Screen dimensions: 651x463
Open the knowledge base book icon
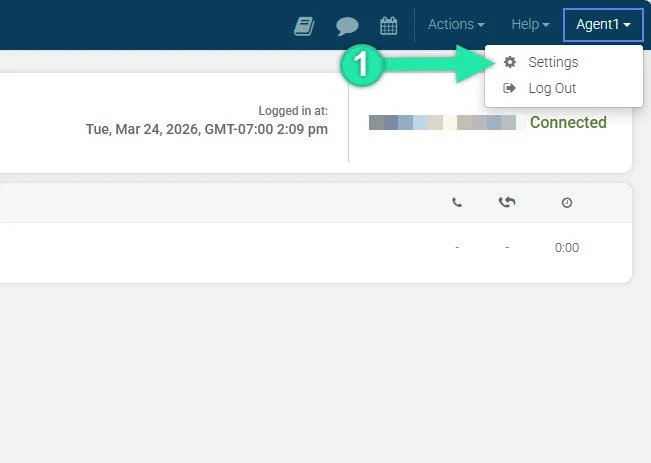pos(304,26)
